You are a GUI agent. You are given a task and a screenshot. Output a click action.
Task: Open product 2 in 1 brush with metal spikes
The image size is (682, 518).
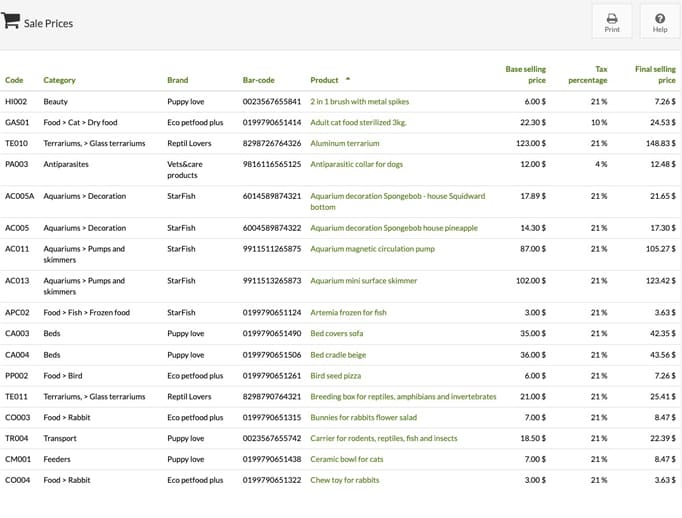(x=359, y=101)
